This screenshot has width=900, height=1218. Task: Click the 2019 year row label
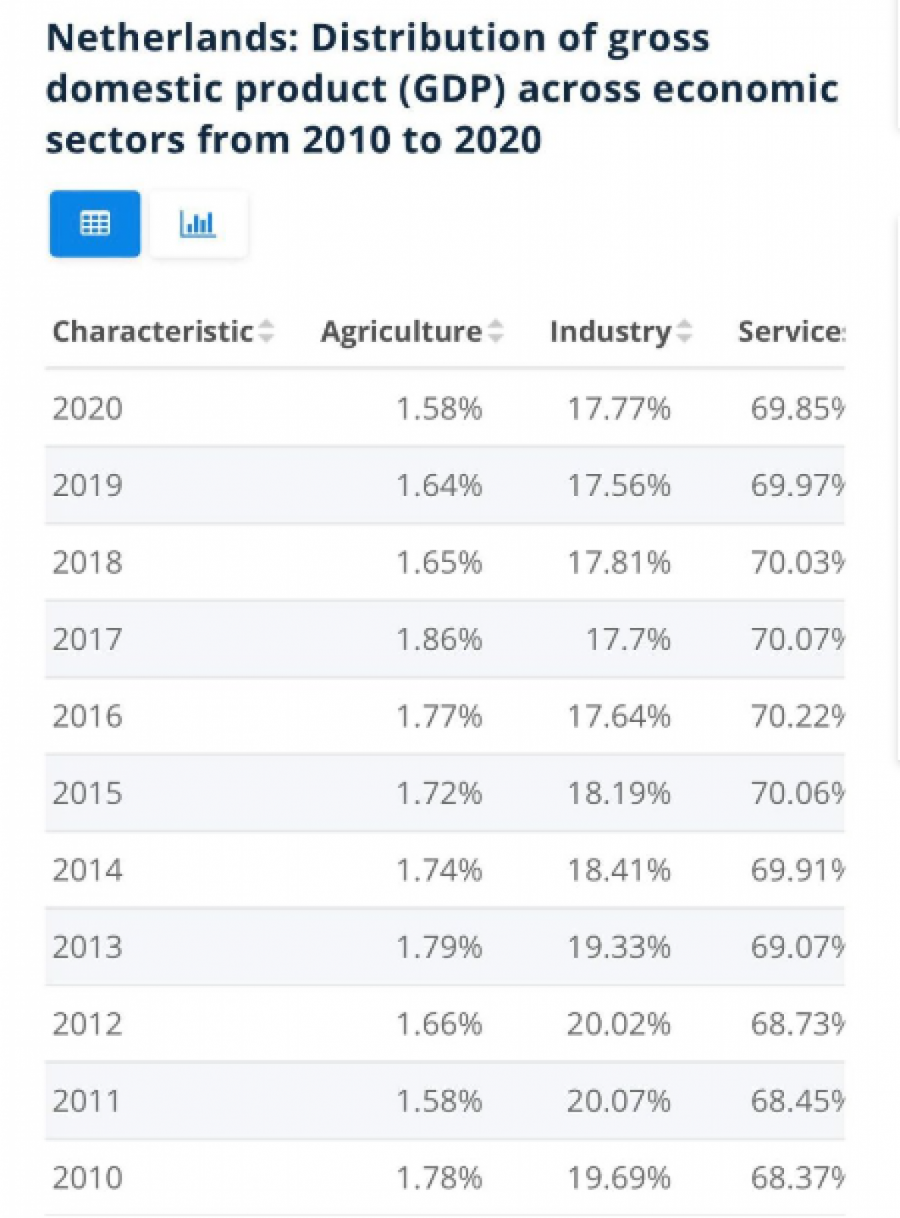coord(87,486)
